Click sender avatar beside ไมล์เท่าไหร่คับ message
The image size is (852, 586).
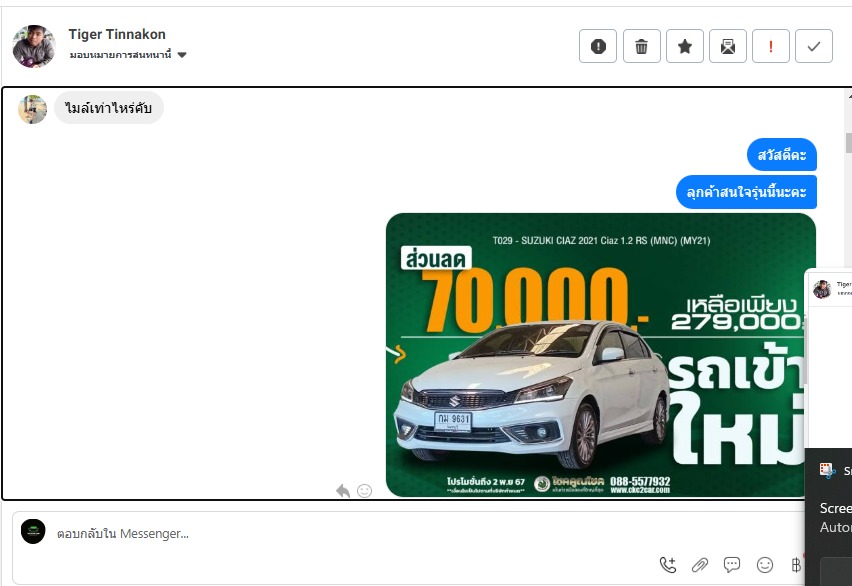click(33, 109)
